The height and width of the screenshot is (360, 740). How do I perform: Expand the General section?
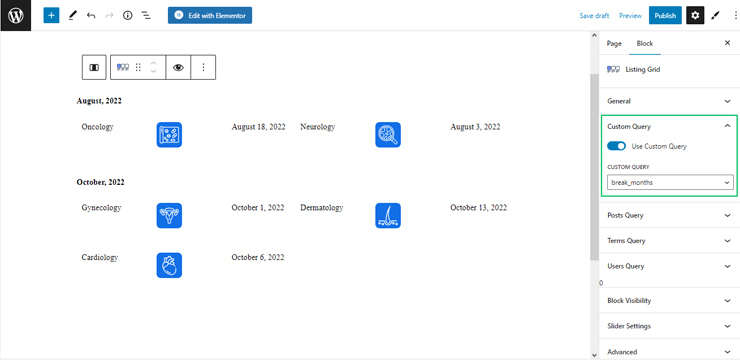pos(668,101)
